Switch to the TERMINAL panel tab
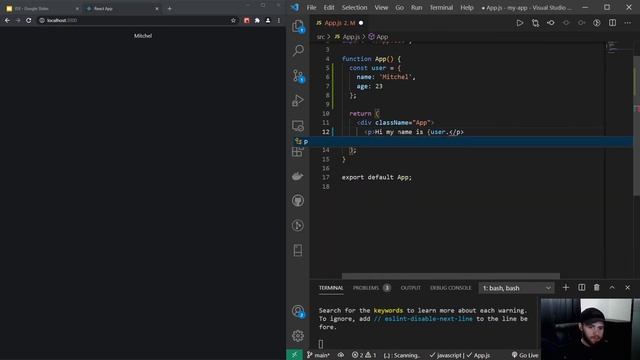This screenshot has width=640, height=360. pos(331,288)
